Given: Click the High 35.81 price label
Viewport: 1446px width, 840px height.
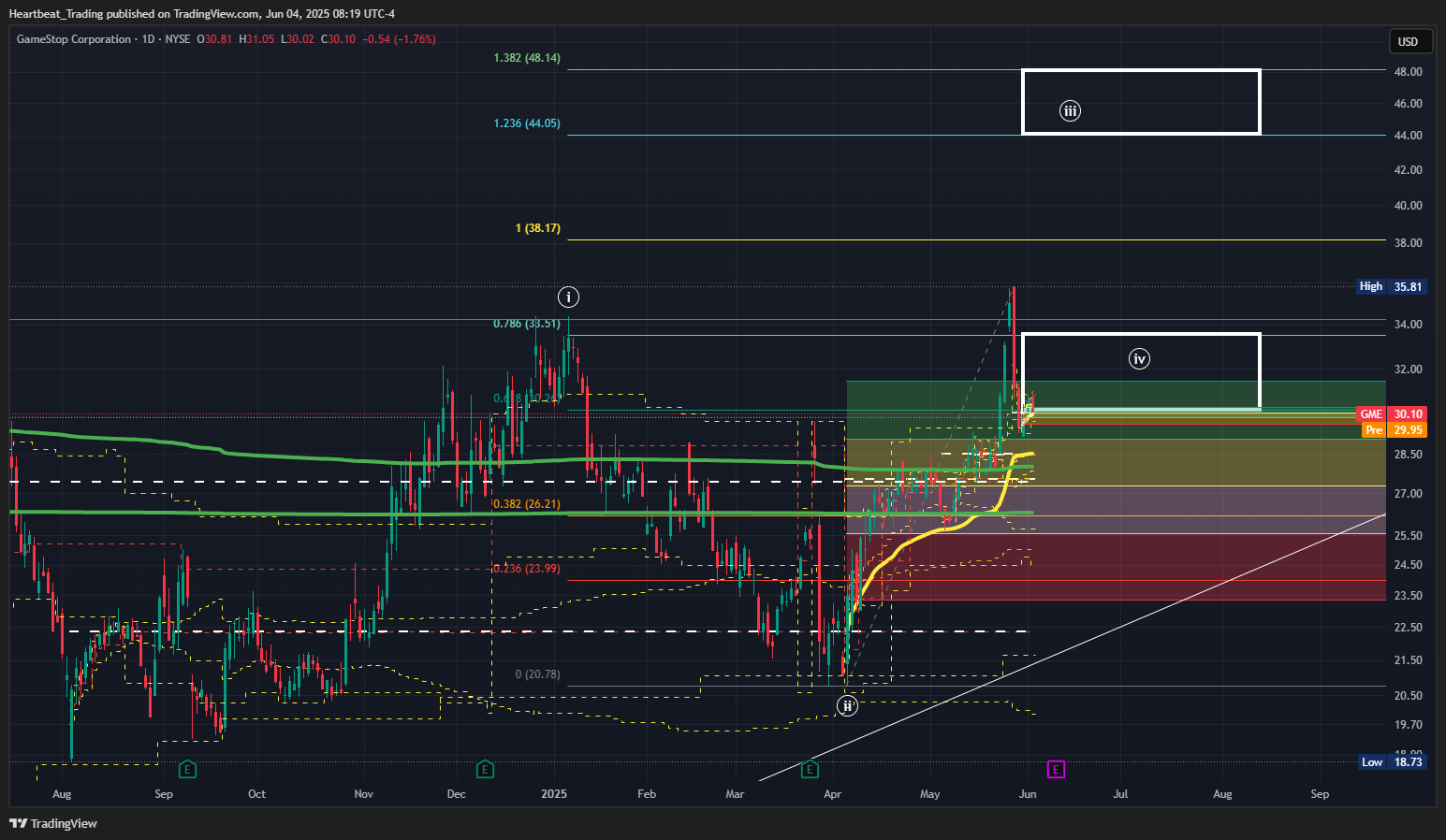Looking at the screenshot, I should coord(1392,286).
